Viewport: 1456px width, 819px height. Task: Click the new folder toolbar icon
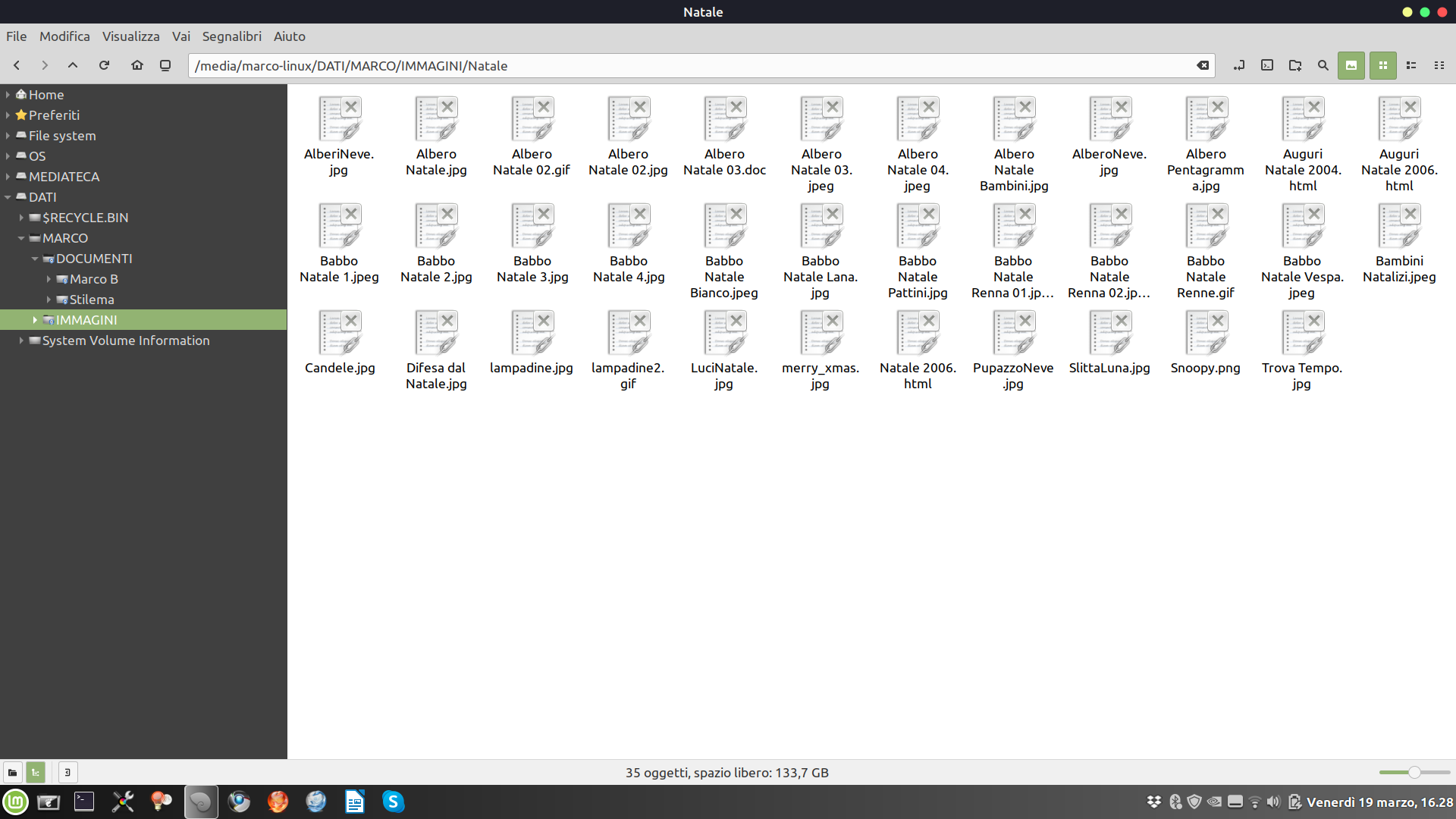(1295, 65)
